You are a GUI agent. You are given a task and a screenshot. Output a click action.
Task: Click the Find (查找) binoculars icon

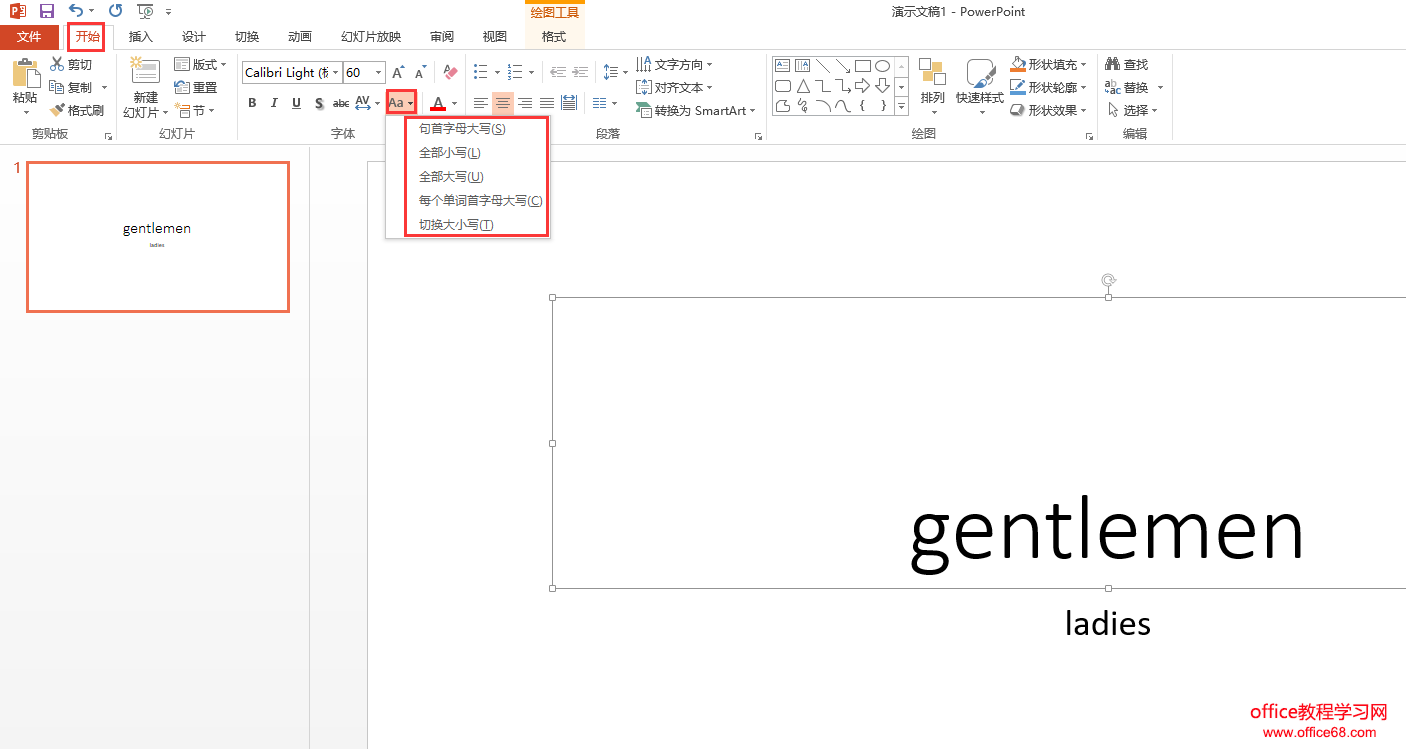(x=1112, y=64)
